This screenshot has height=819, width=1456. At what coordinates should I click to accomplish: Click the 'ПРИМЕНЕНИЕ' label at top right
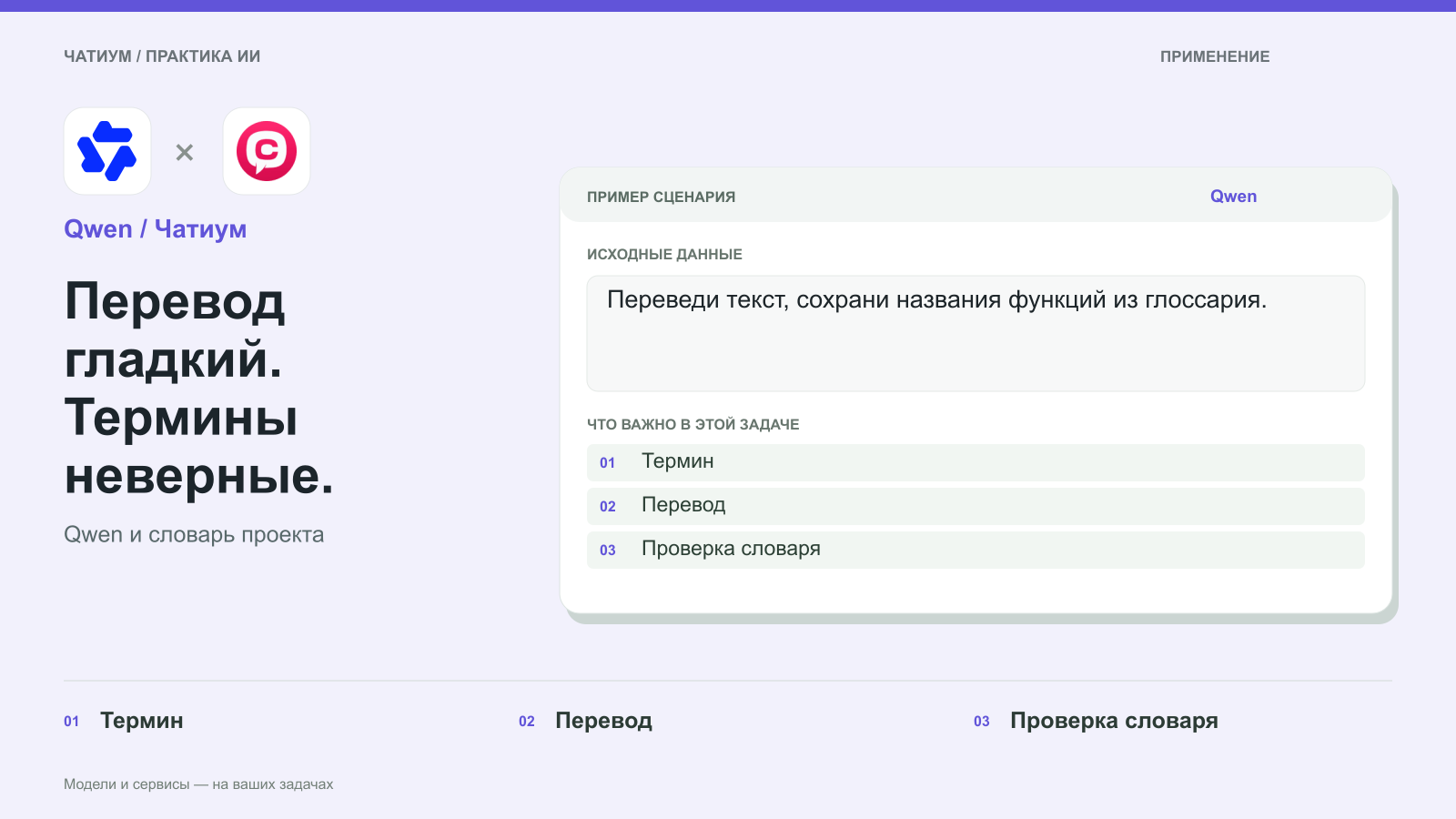pyautogui.click(x=1215, y=56)
